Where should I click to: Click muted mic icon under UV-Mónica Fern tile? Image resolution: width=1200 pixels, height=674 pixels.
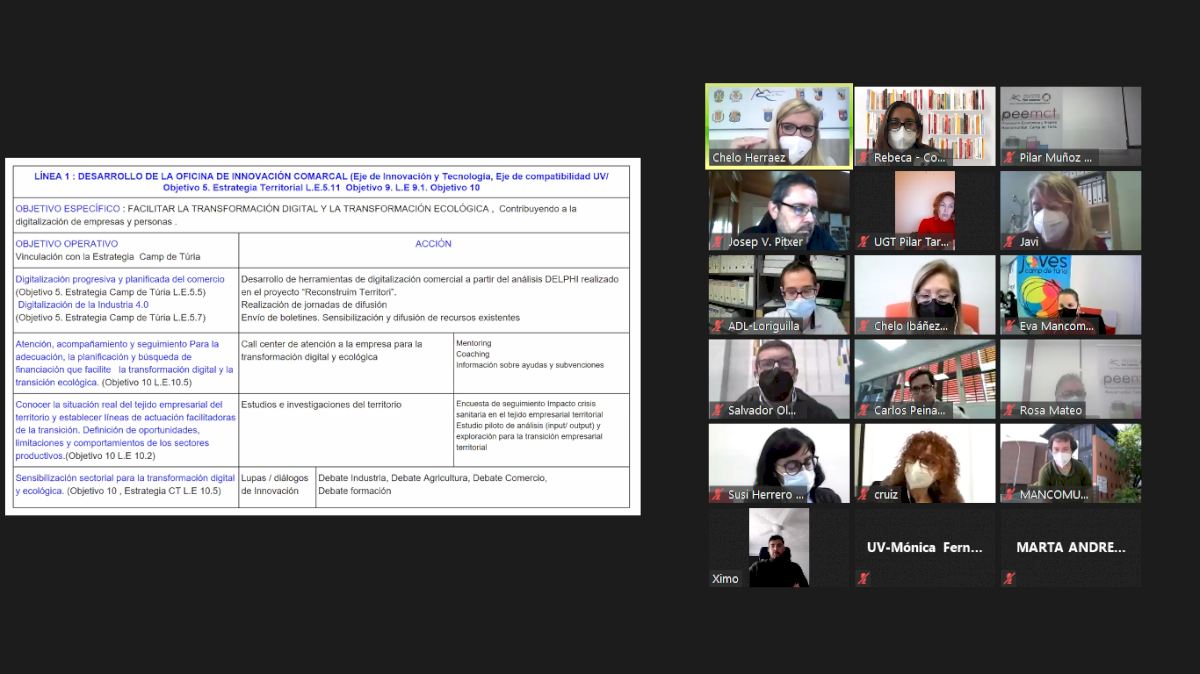pos(864,578)
